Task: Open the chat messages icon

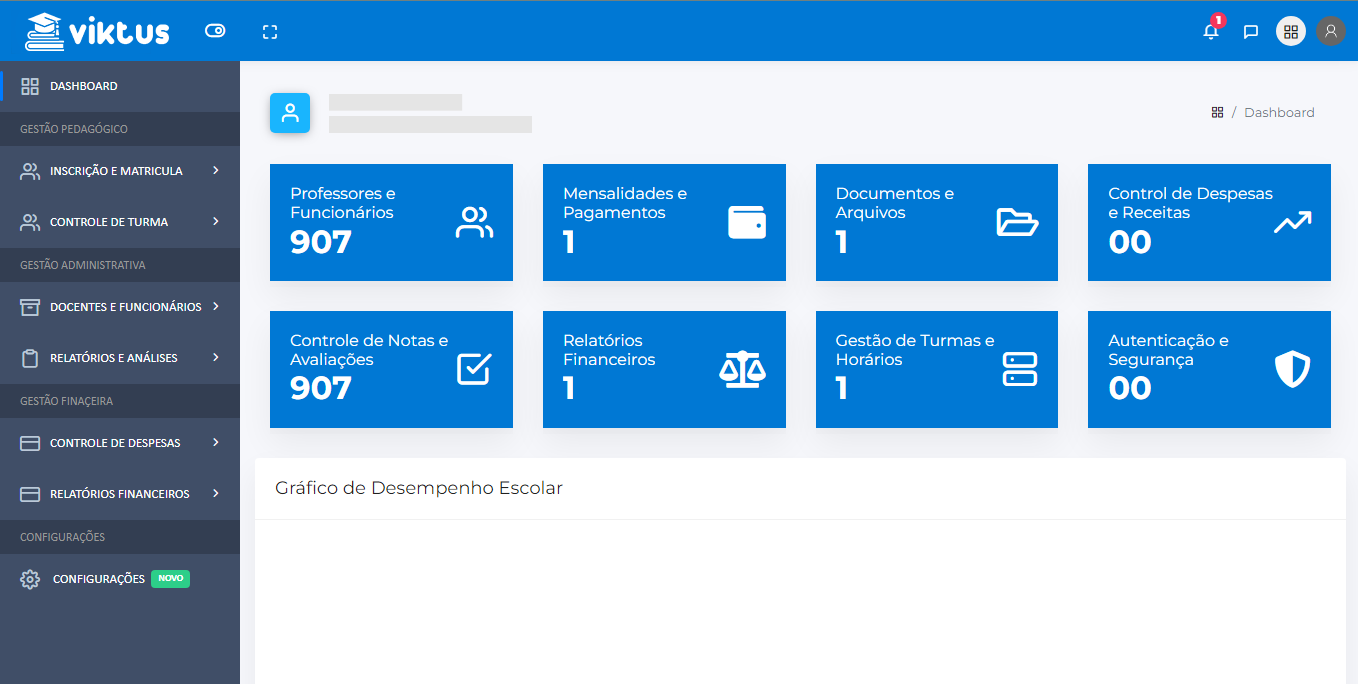Action: [1250, 32]
